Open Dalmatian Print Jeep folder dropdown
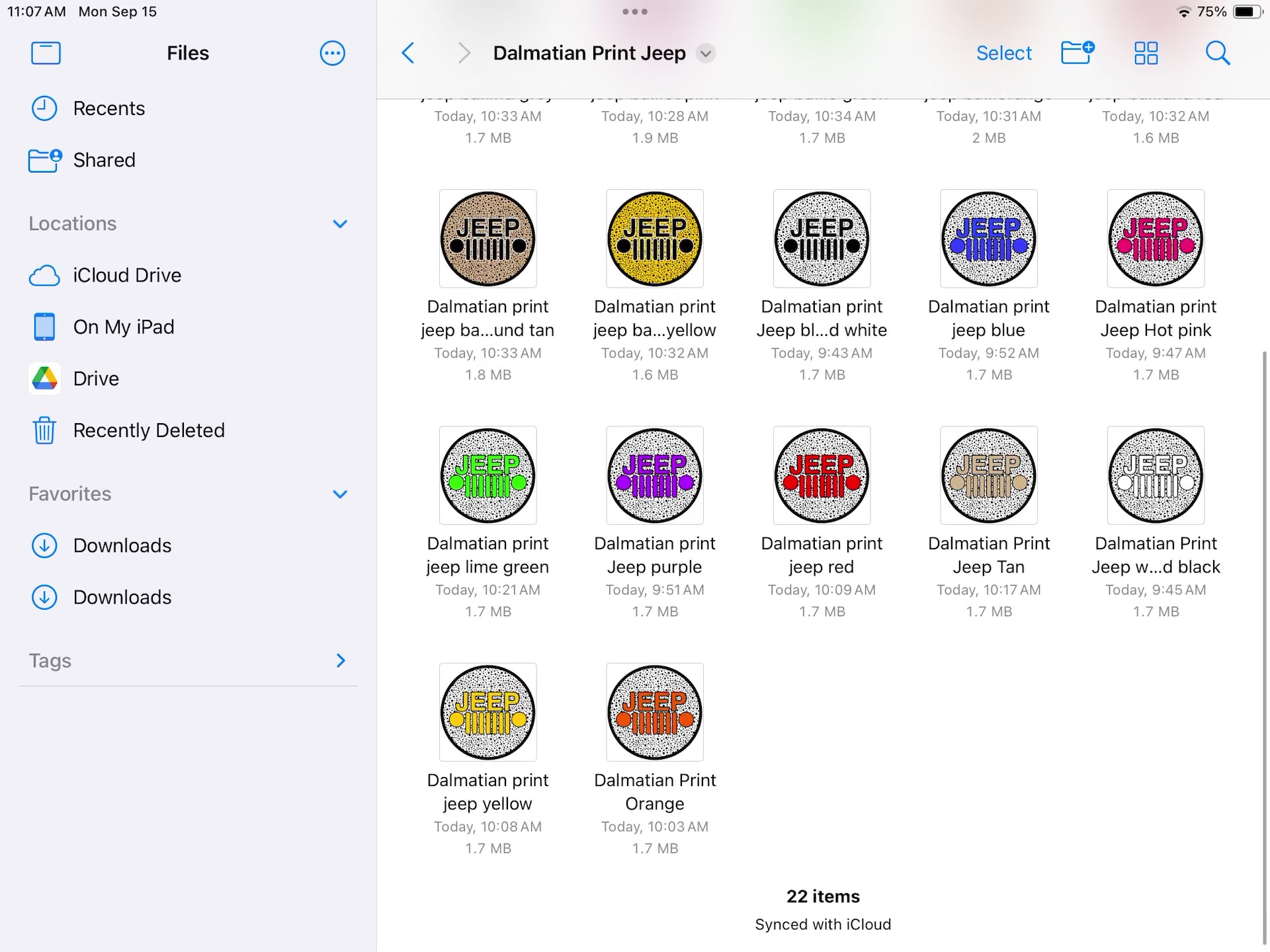1270x952 pixels. (x=706, y=54)
